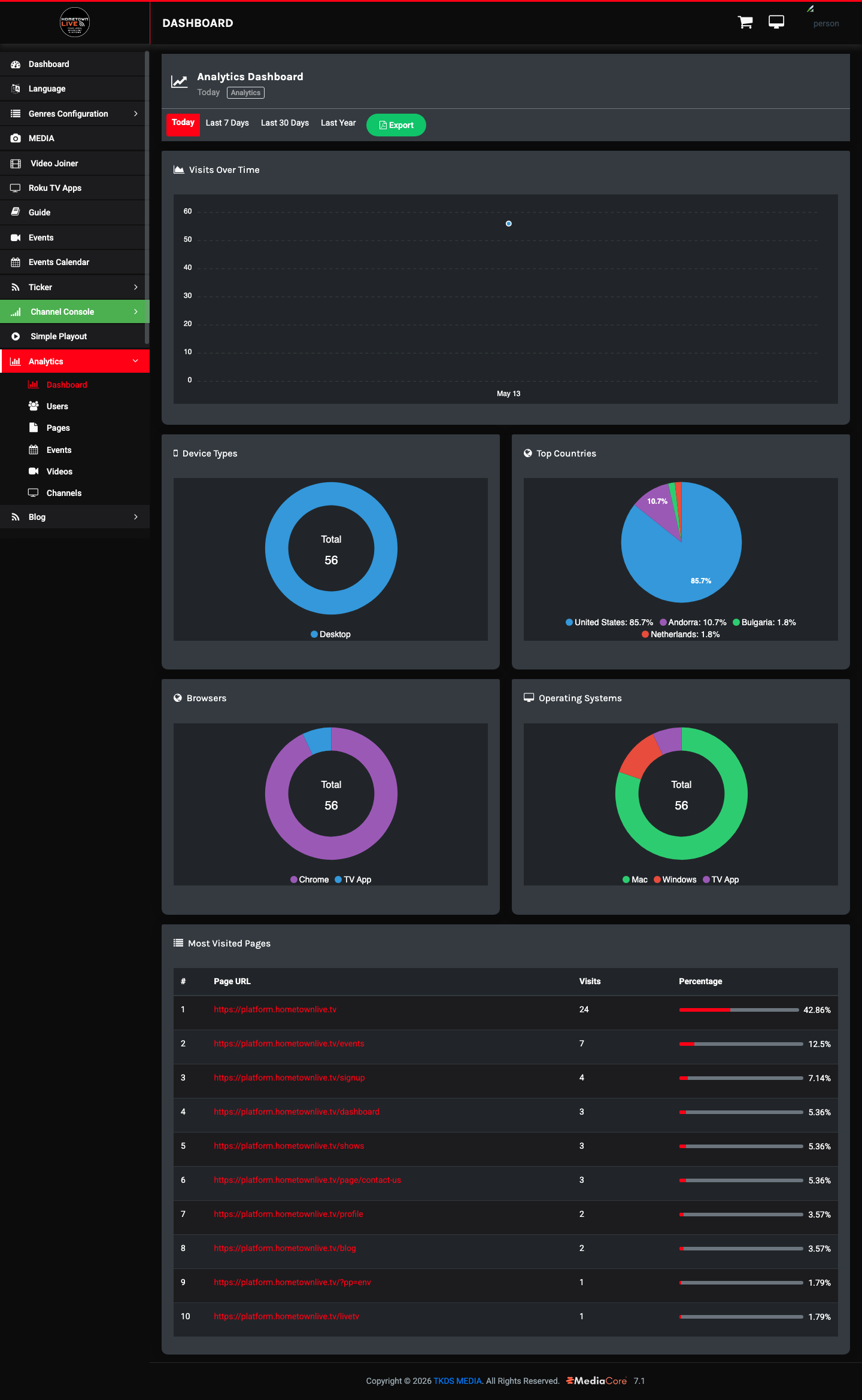Expand the Ticker submenu chevron
The width and height of the screenshot is (862, 1400).
(136, 287)
